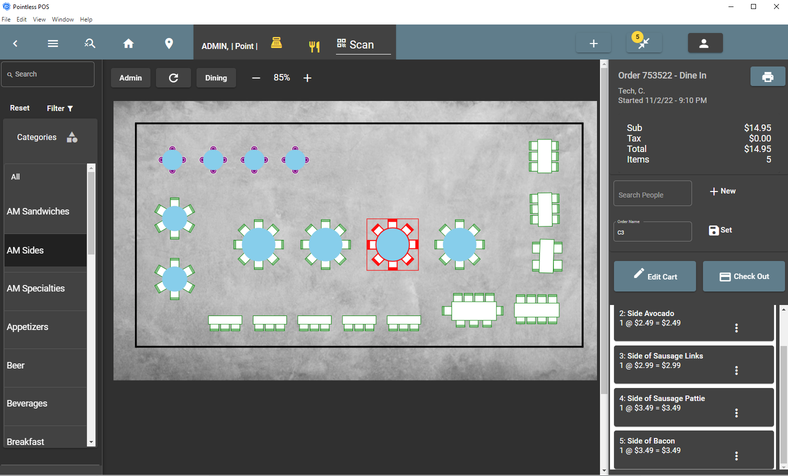Select the AM Sides category
The width and height of the screenshot is (788, 476).
(x=45, y=250)
